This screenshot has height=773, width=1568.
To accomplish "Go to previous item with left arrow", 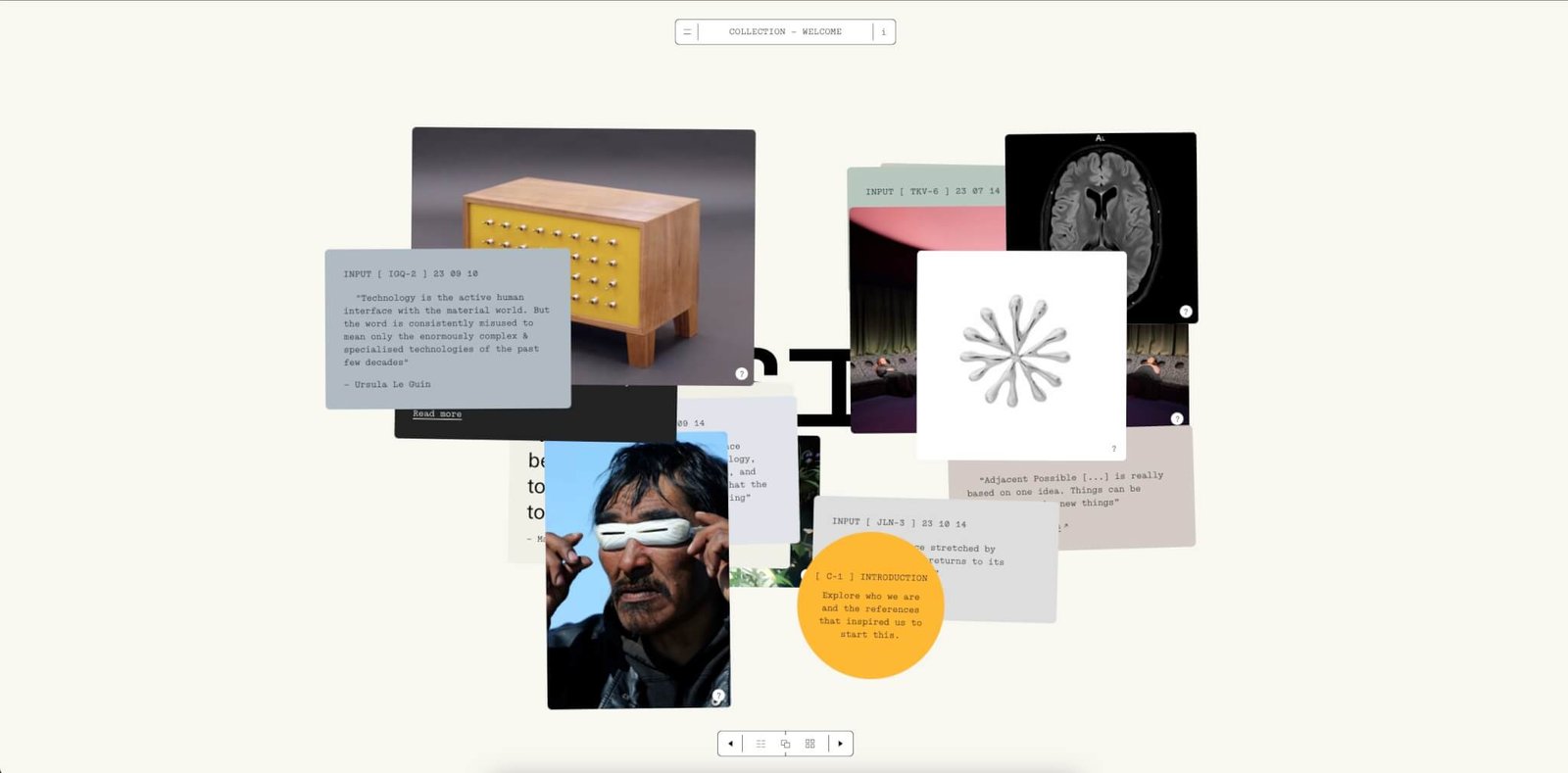I will tap(730, 744).
